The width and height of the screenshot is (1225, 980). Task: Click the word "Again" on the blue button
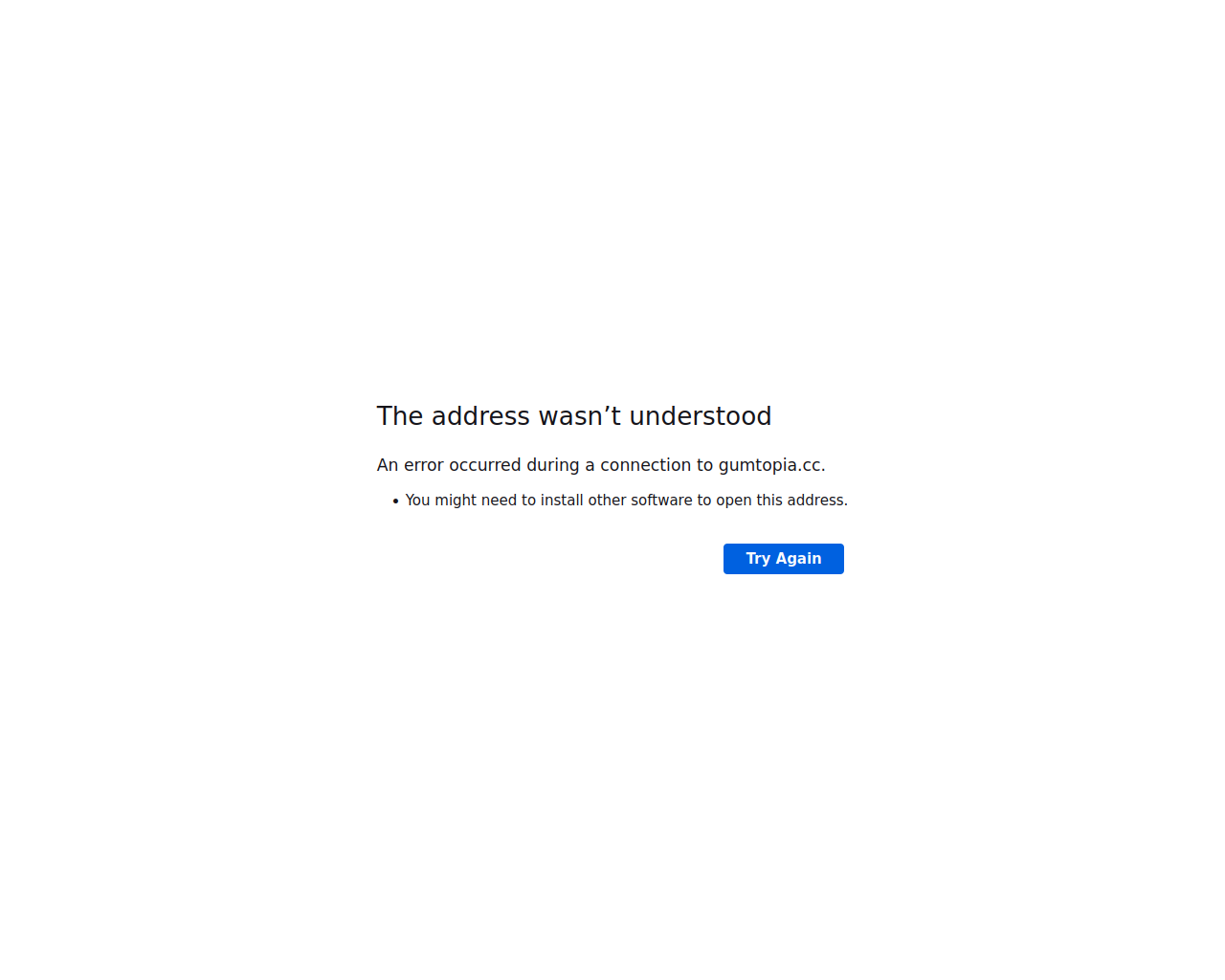tap(798, 559)
